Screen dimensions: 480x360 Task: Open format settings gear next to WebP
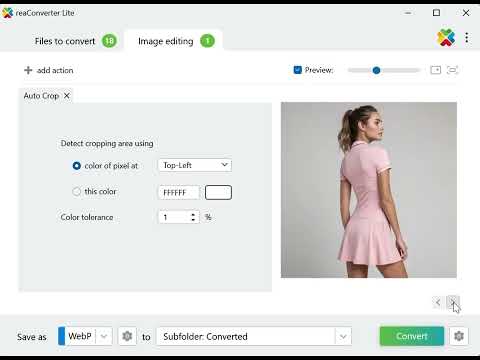127,336
